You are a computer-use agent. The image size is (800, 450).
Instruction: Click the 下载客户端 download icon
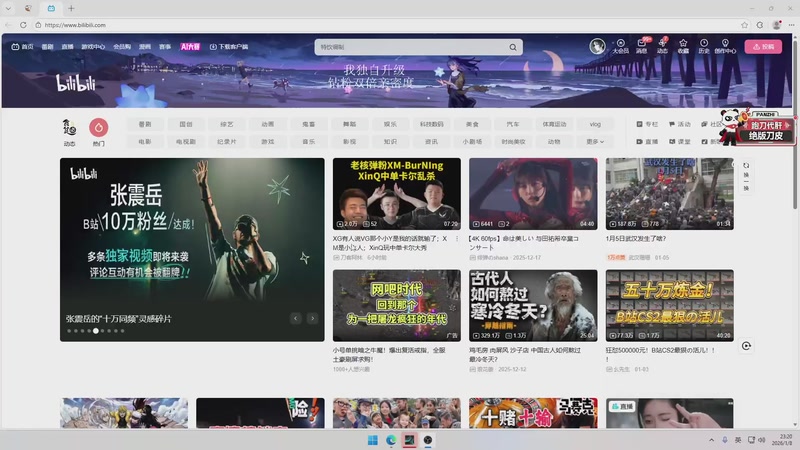(x=213, y=46)
